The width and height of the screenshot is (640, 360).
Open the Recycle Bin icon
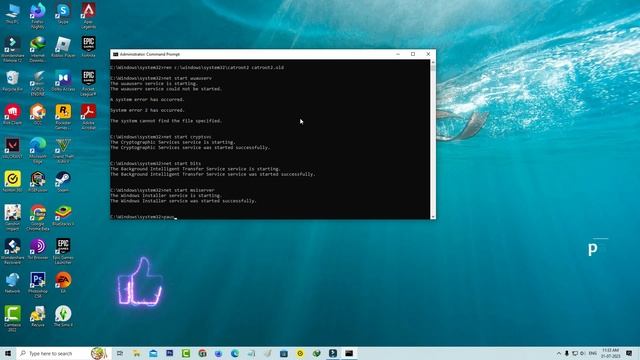[x=12, y=81]
